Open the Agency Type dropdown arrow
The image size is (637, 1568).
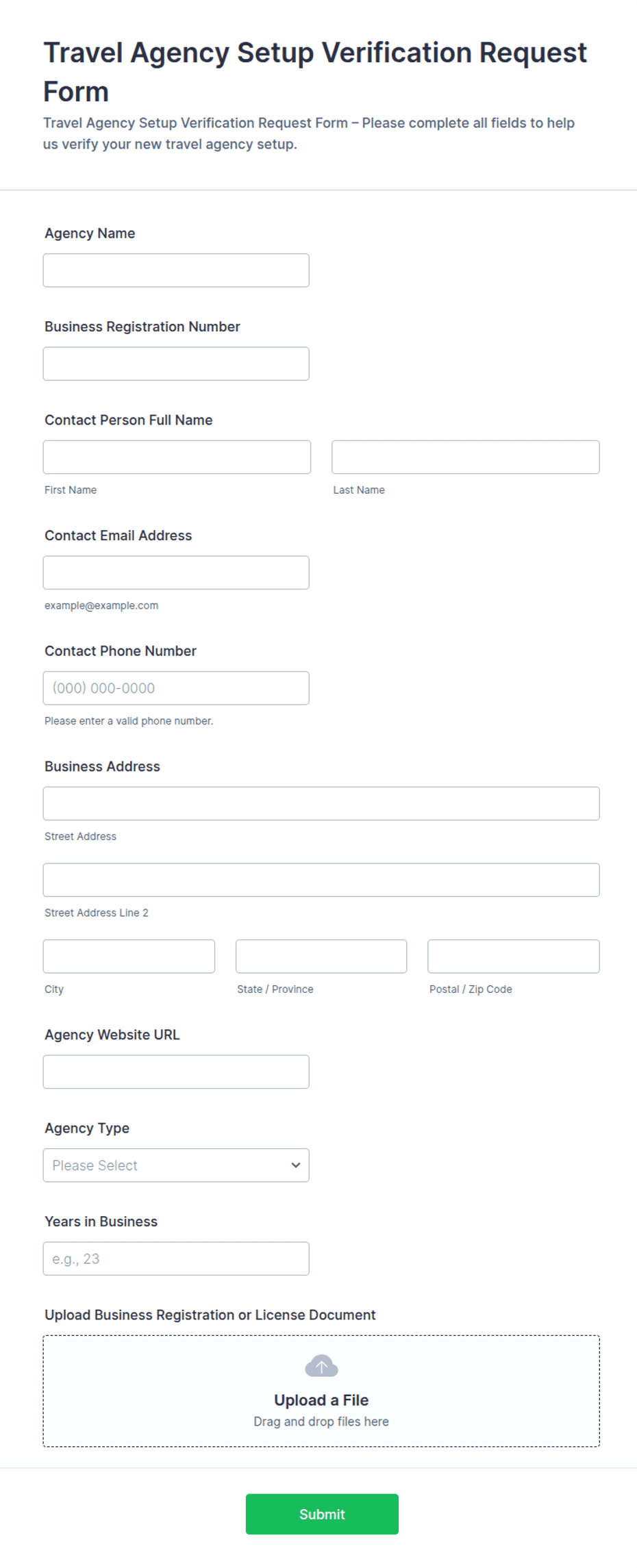296,1165
